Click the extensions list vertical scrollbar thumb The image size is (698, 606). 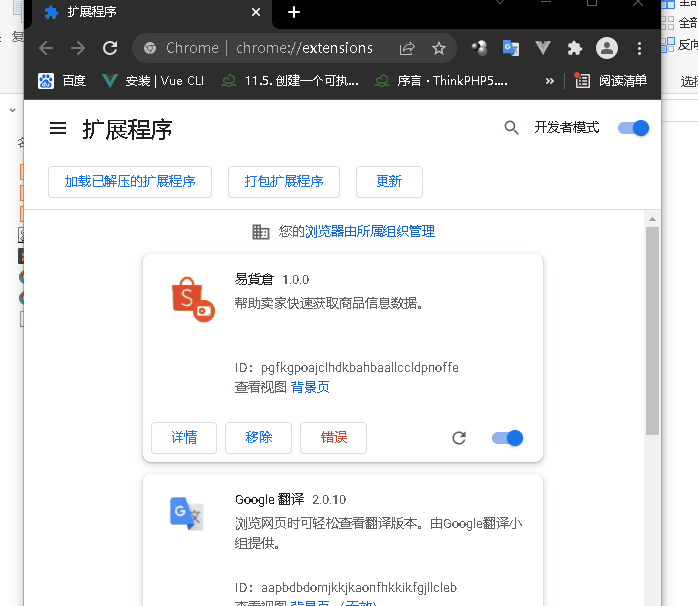[x=652, y=331]
